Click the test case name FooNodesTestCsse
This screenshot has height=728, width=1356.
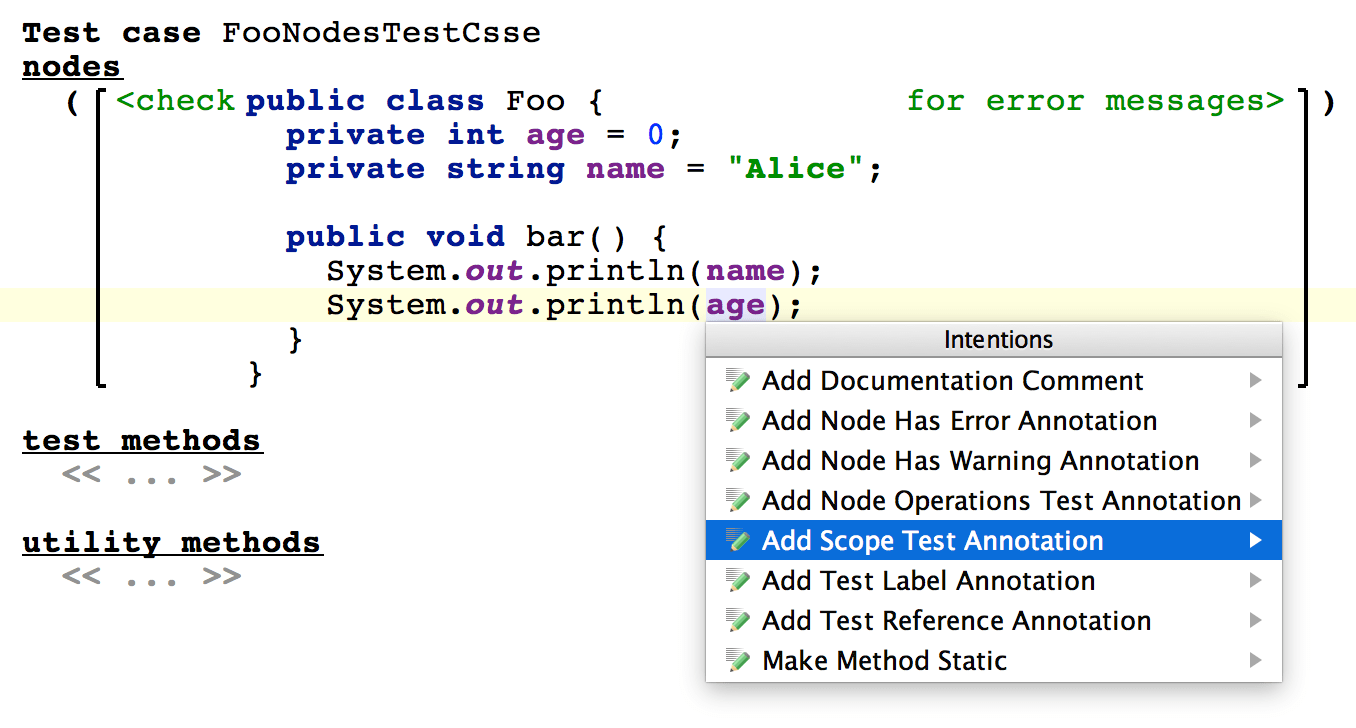coord(381,33)
